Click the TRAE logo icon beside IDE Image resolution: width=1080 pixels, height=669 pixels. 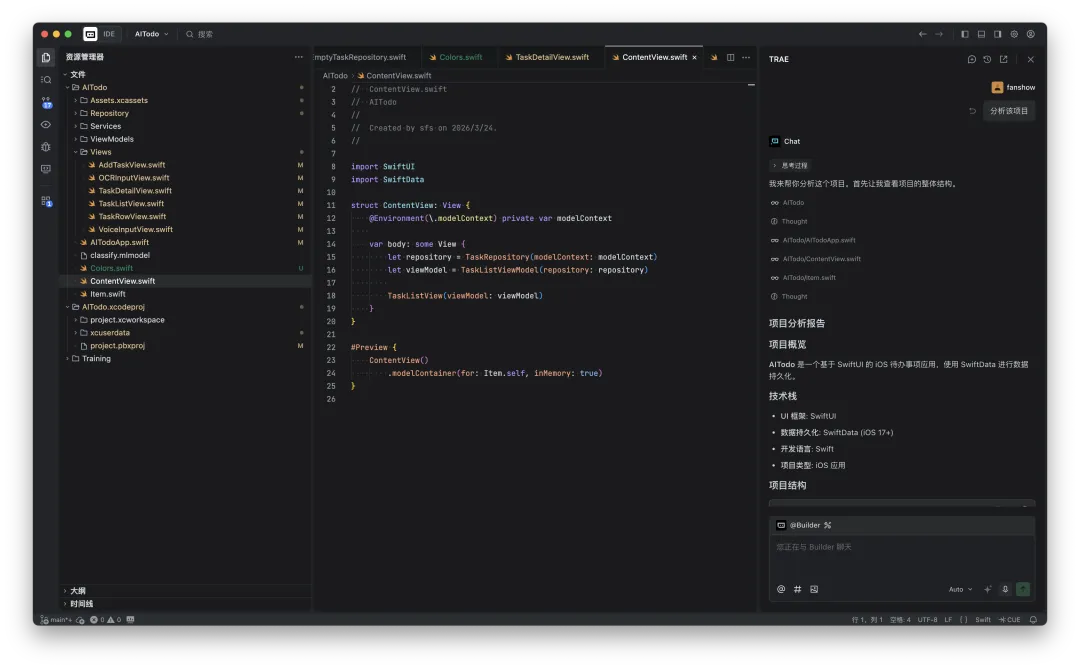tap(90, 34)
